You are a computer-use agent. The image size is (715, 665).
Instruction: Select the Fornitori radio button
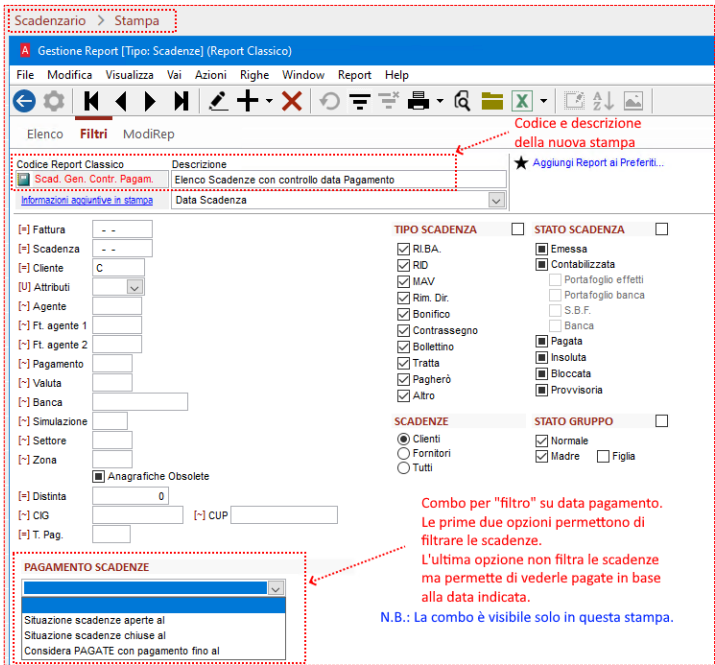point(404,453)
